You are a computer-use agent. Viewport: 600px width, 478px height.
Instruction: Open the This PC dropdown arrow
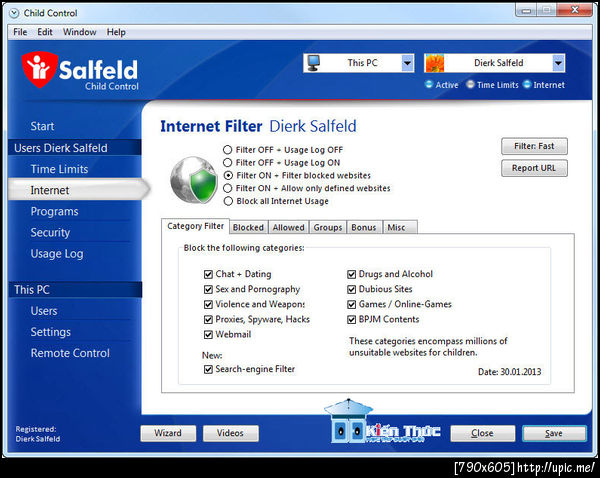(408, 63)
